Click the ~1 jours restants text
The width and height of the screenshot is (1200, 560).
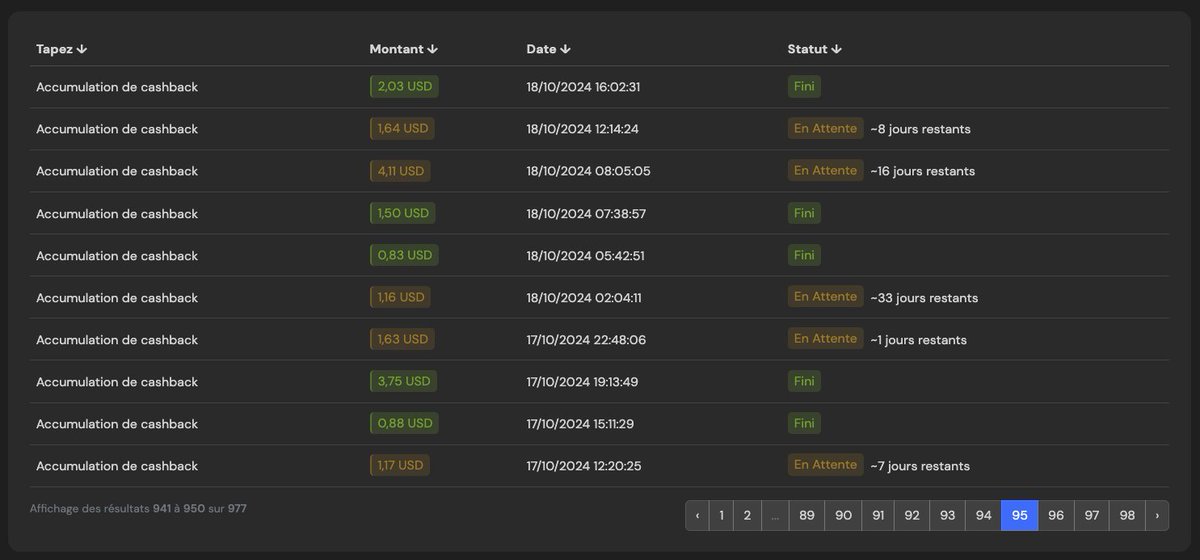point(918,339)
